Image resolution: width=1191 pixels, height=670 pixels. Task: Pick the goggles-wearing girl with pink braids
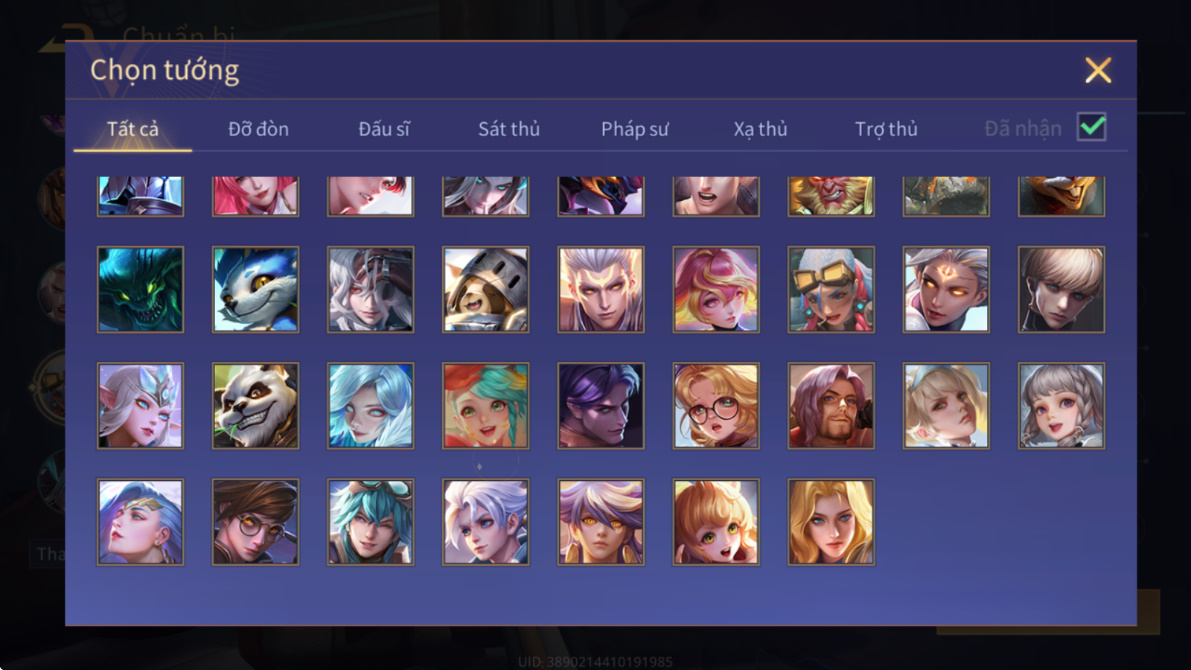point(831,289)
